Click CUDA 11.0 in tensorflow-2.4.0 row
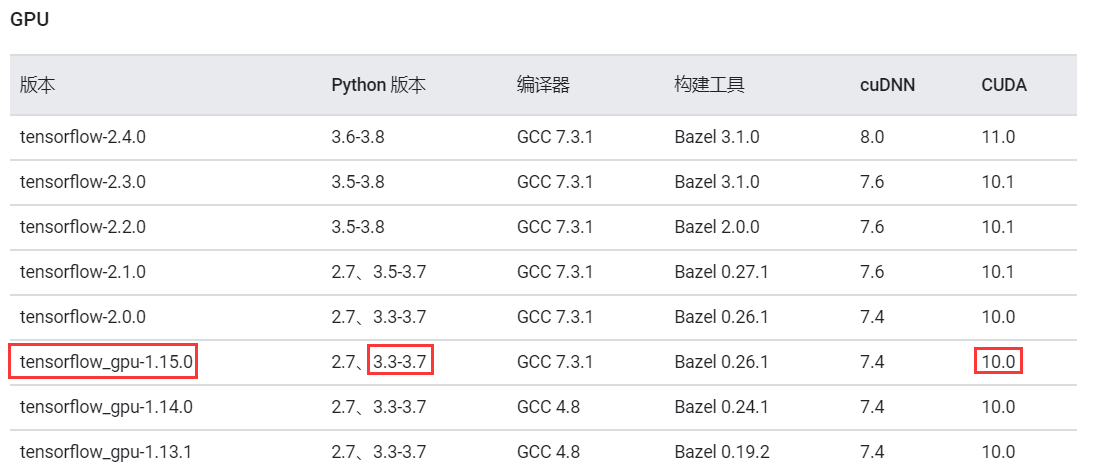The height and width of the screenshot is (471, 1104). [x=998, y=137]
